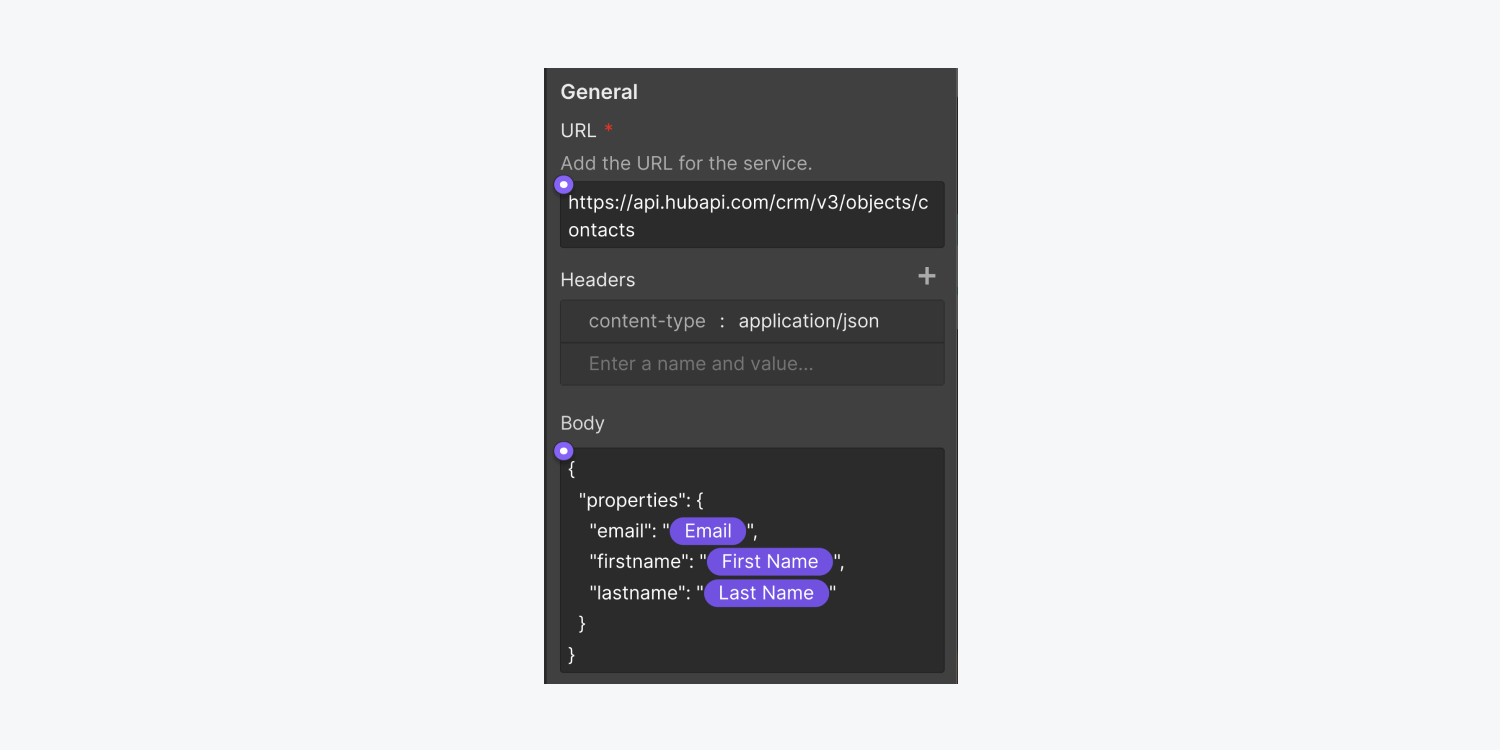Click the Body section label
Viewport: 1501px width, 751px height.
tap(582, 423)
